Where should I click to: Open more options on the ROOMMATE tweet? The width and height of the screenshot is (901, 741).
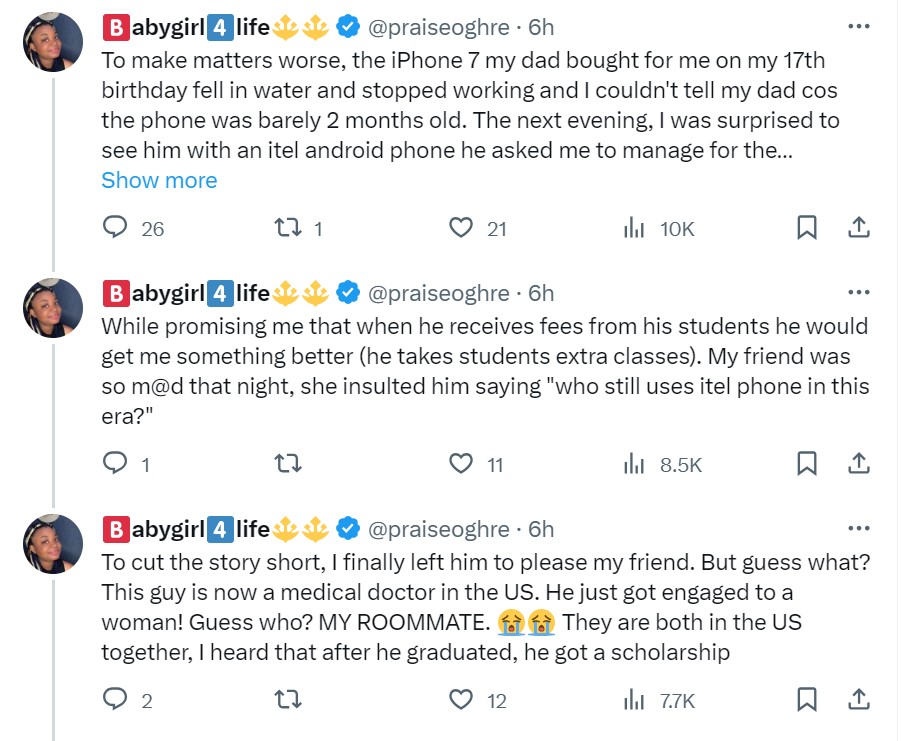pyautogui.click(x=858, y=528)
